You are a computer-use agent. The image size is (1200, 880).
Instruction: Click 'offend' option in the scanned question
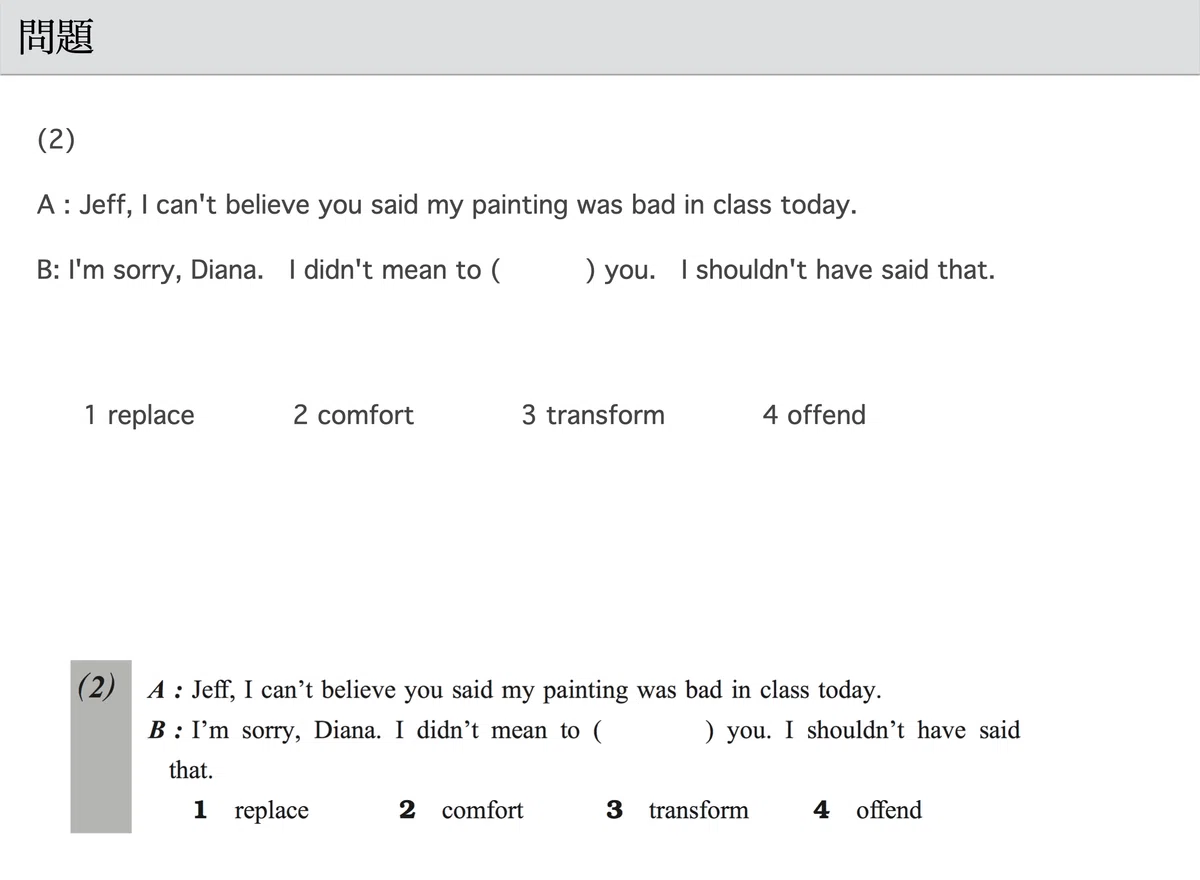pos(889,810)
